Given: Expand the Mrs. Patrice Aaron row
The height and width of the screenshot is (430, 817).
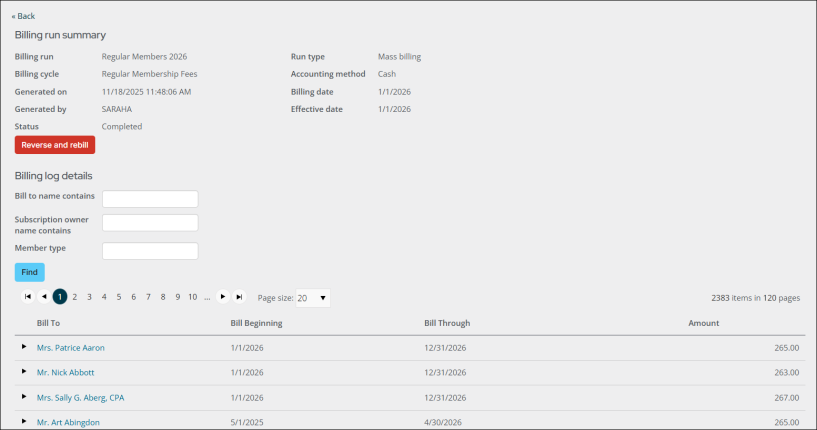Looking at the screenshot, I should [x=24, y=347].
